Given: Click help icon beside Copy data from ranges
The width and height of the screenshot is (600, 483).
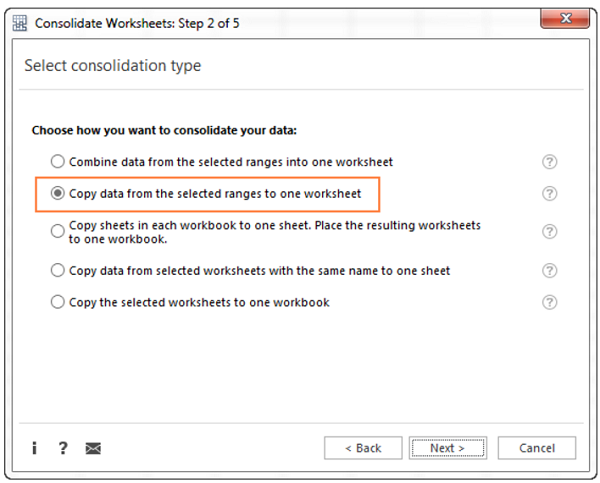Looking at the screenshot, I should point(549,194).
